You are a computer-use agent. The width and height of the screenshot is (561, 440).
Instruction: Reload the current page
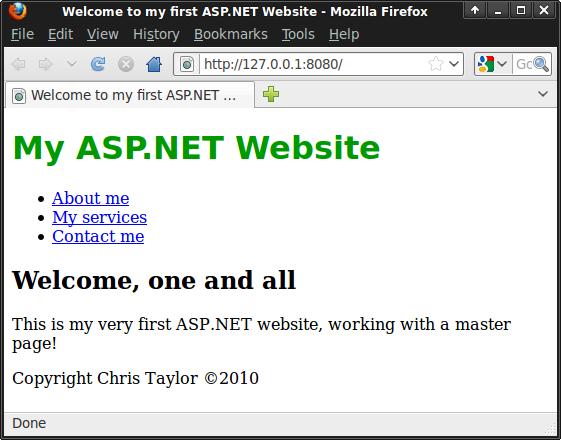(98, 64)
